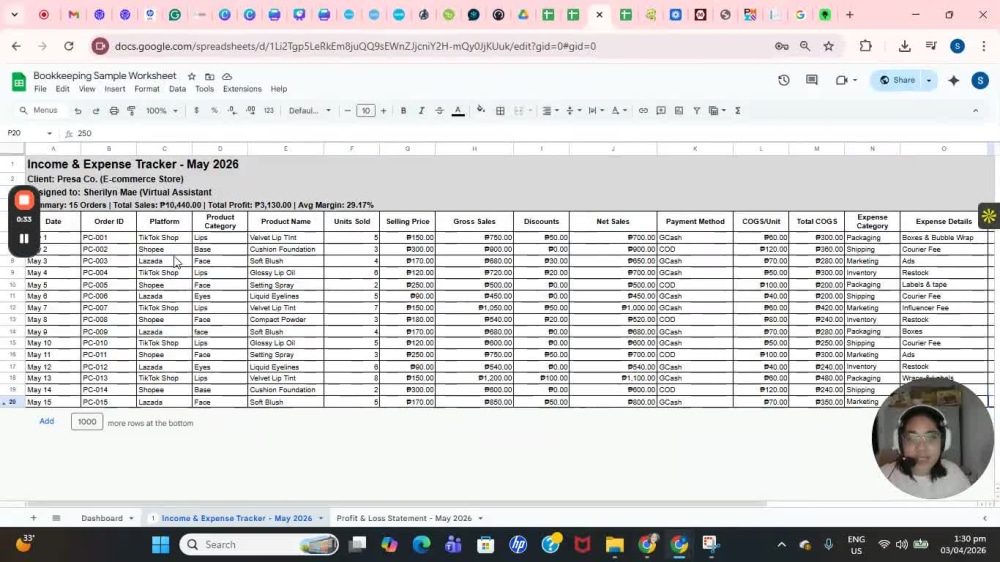Click the Insert chart icon
Screen dimensions: 1000x562
coord(679,111)
